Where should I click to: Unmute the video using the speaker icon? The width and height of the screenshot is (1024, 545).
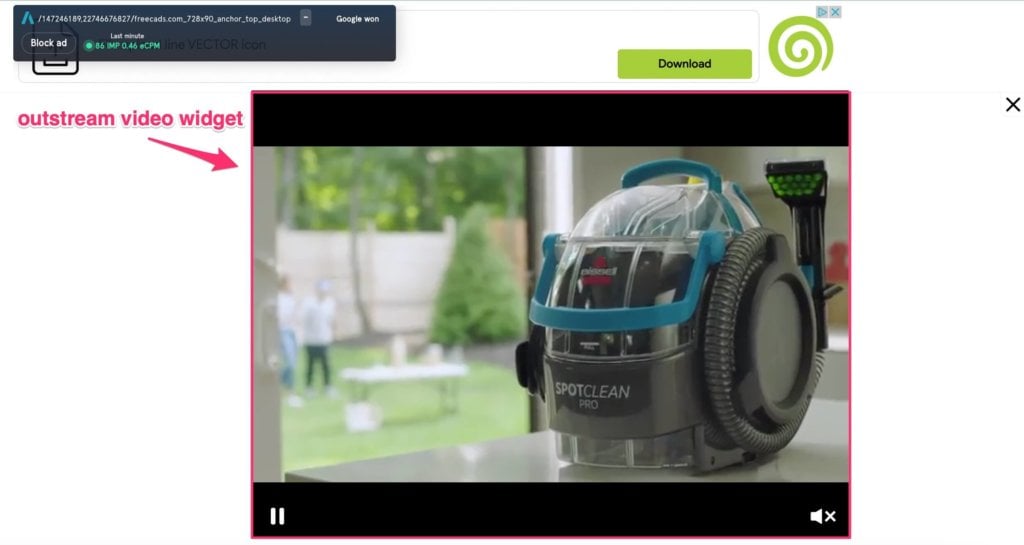click(x=822, y=516)
